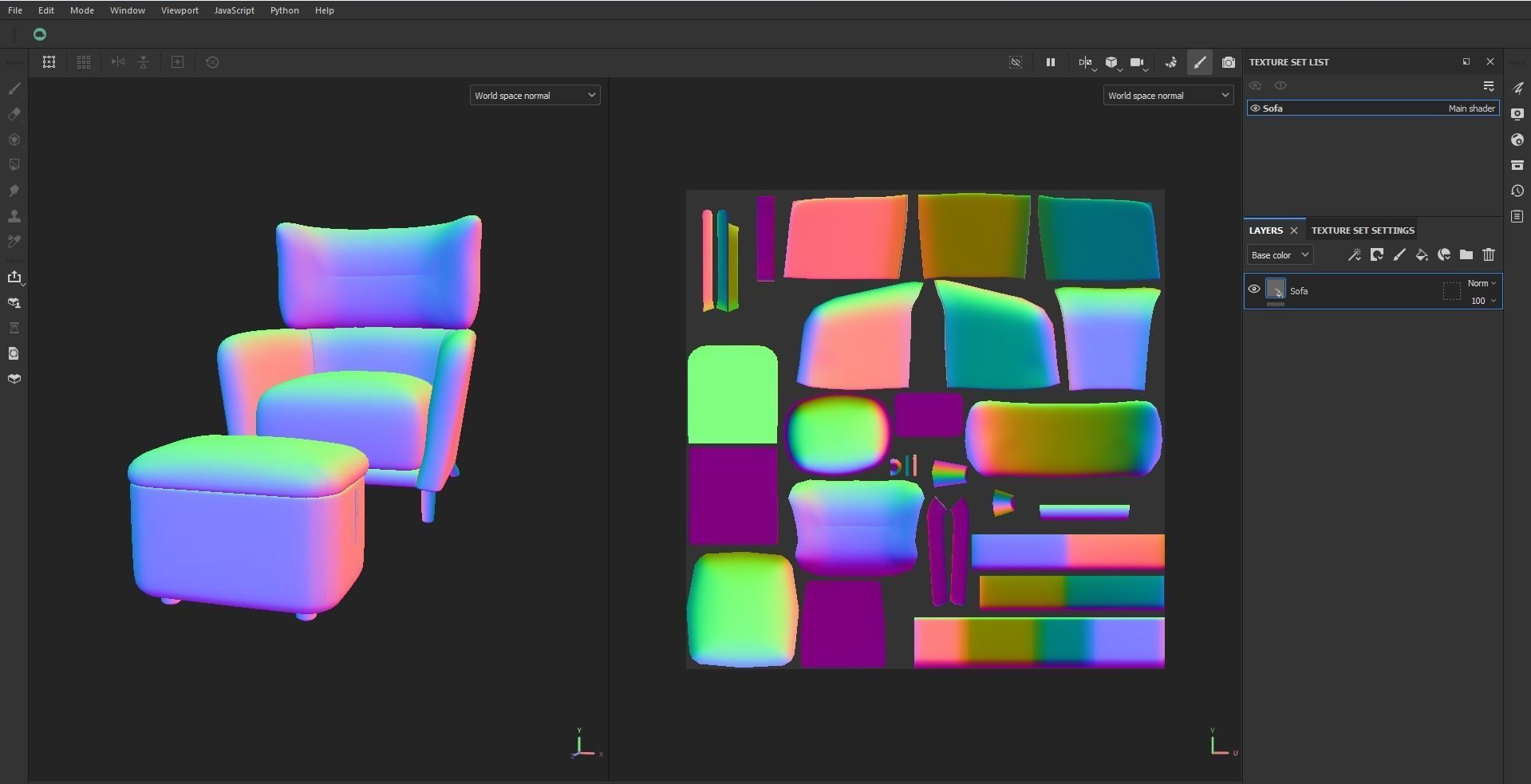
Task: Click the cube with stamp icon
Action: click(x=14, y=302)
